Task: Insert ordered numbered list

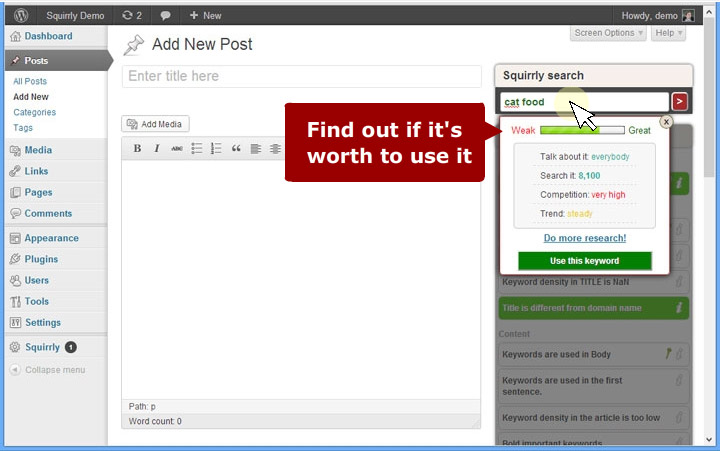Action: click(216, 148)
